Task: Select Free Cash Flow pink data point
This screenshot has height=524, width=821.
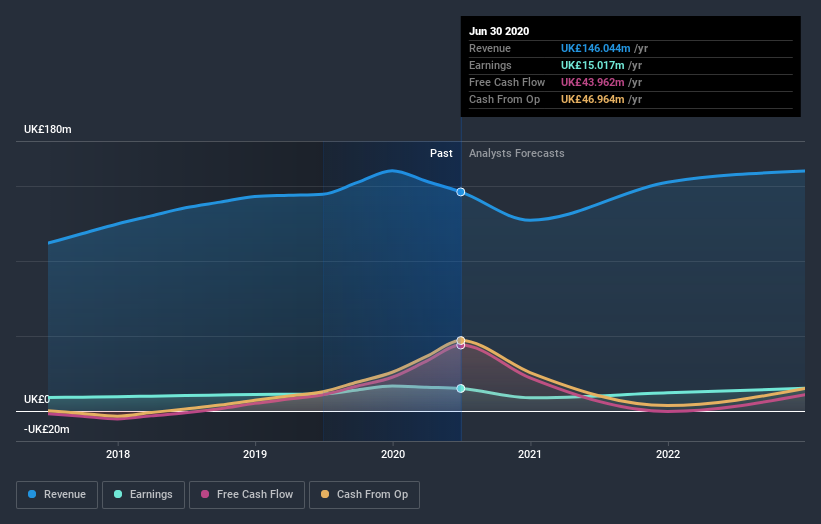Action: click(x=461, y=345)
